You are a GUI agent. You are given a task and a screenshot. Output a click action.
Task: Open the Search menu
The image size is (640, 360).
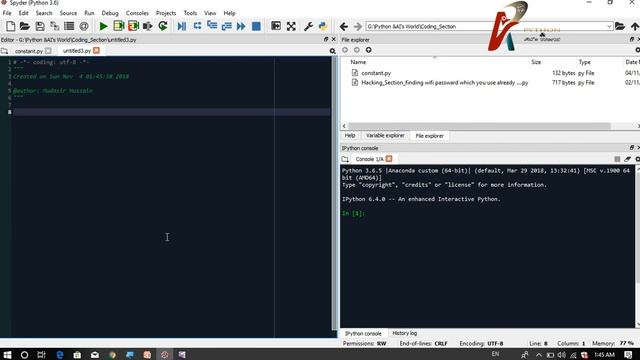tap(44, 13)
